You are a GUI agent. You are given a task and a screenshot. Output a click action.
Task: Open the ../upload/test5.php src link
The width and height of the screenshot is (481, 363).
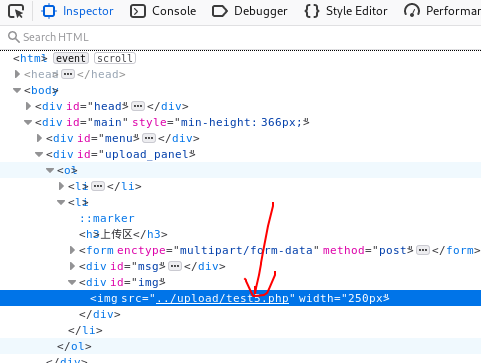[x=222, y=298]
